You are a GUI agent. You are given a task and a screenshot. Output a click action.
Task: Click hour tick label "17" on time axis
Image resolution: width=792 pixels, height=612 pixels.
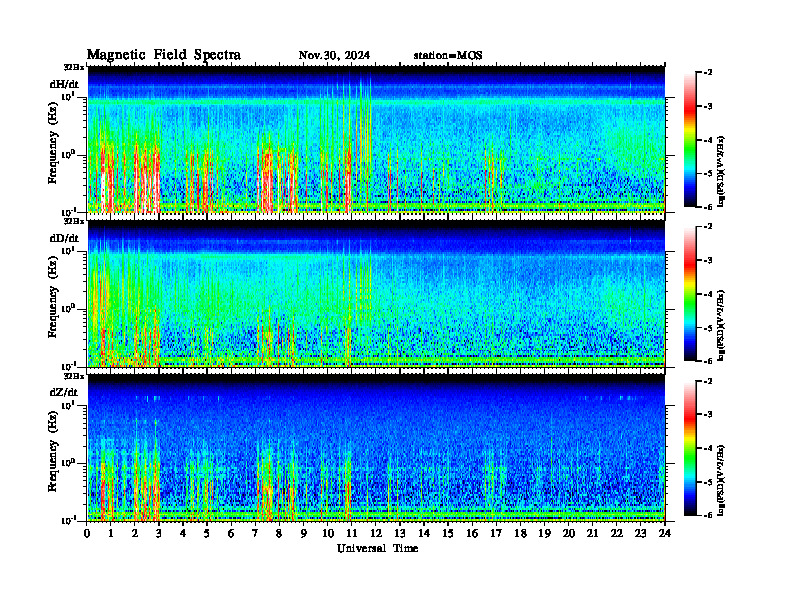point(496,534)
